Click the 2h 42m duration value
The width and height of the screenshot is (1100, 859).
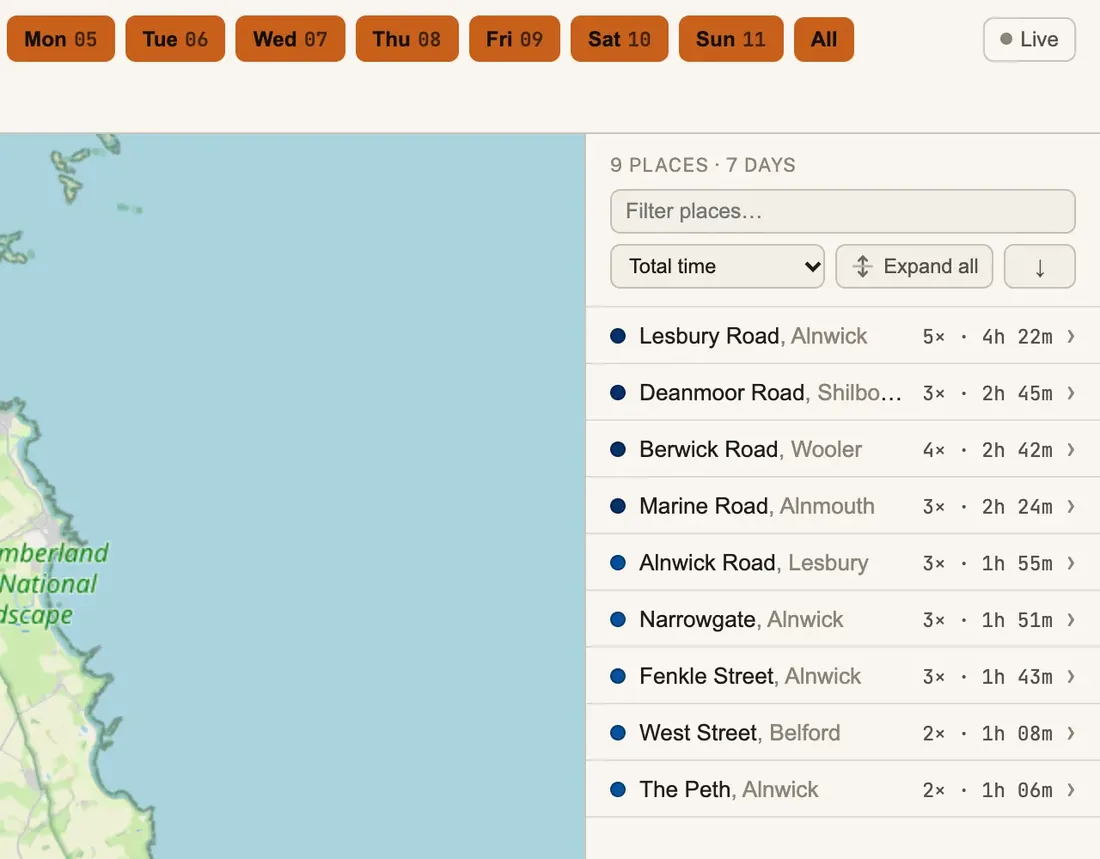1017,451
